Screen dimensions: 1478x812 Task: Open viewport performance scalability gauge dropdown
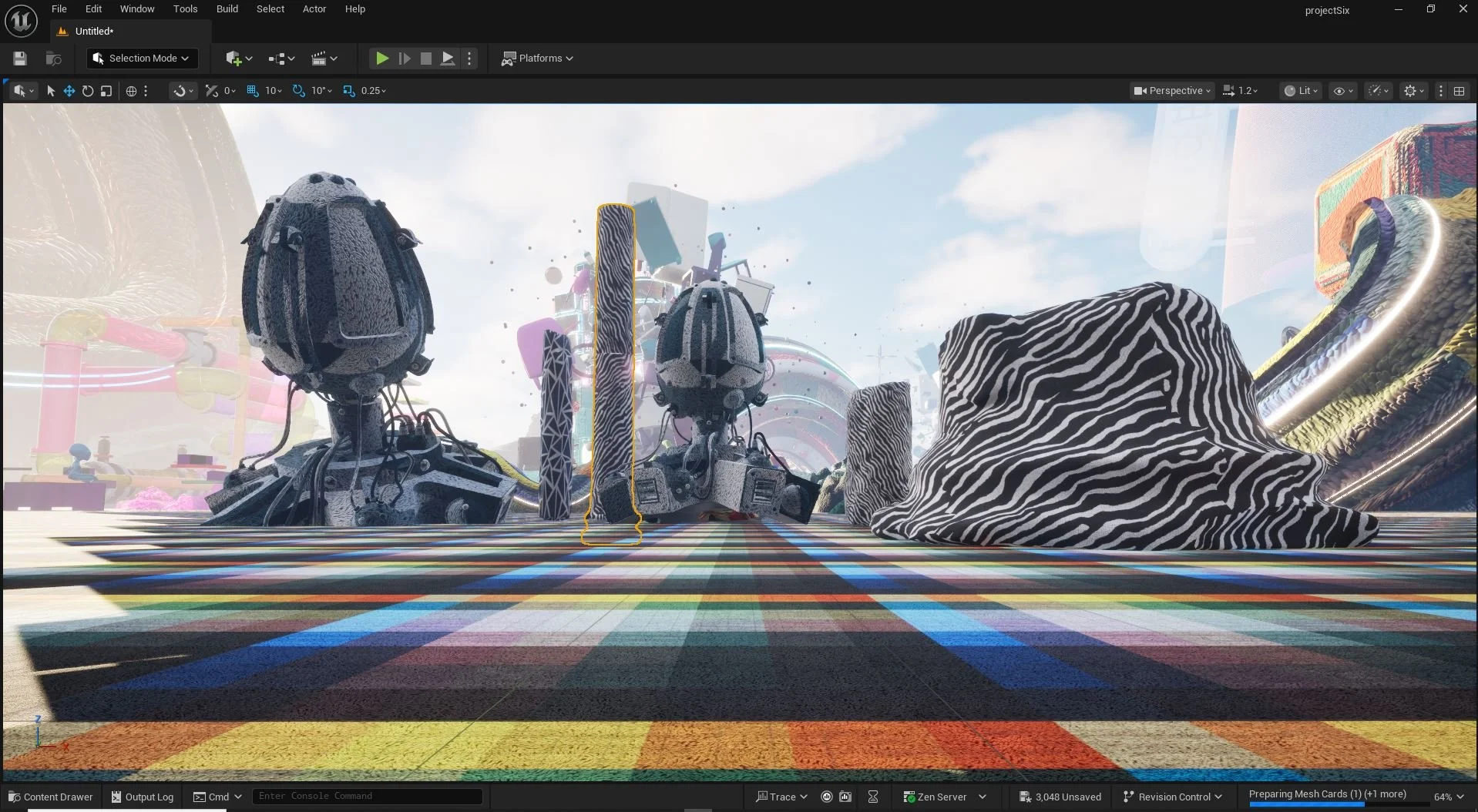tap(1379, 91)
